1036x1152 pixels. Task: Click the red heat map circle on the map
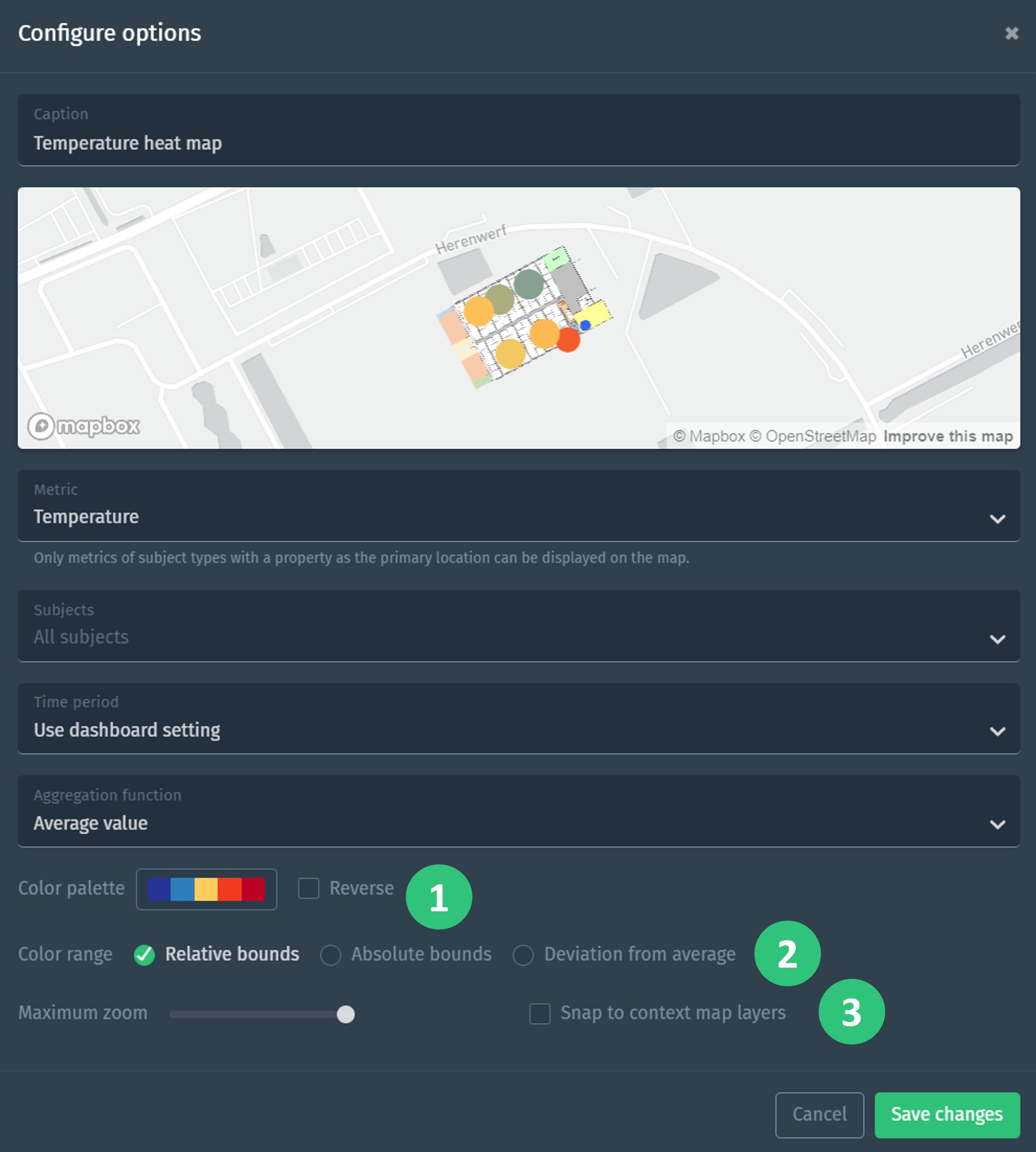568,339
